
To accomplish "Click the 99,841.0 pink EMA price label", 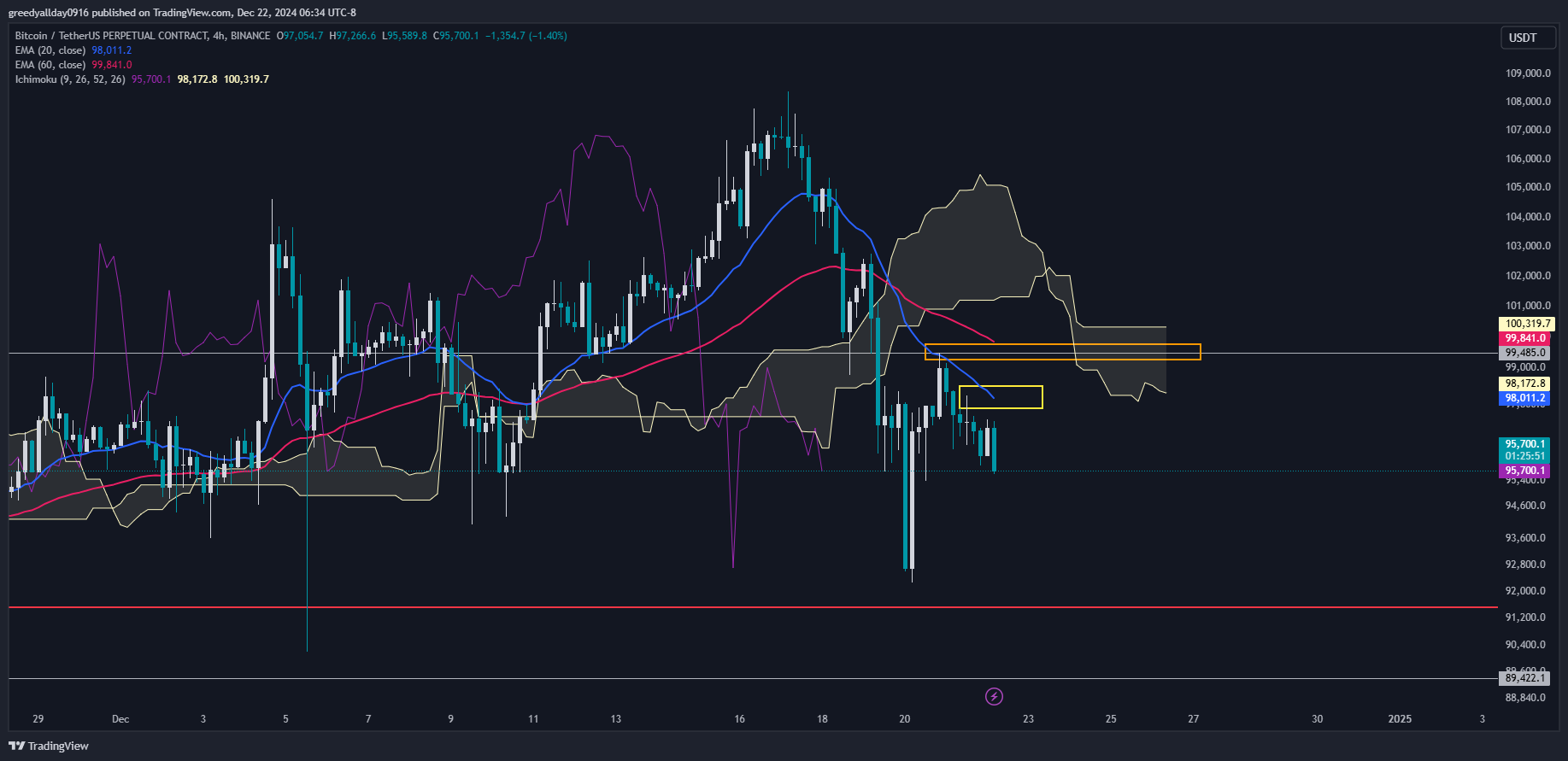I will click(x=1525, y=338).
